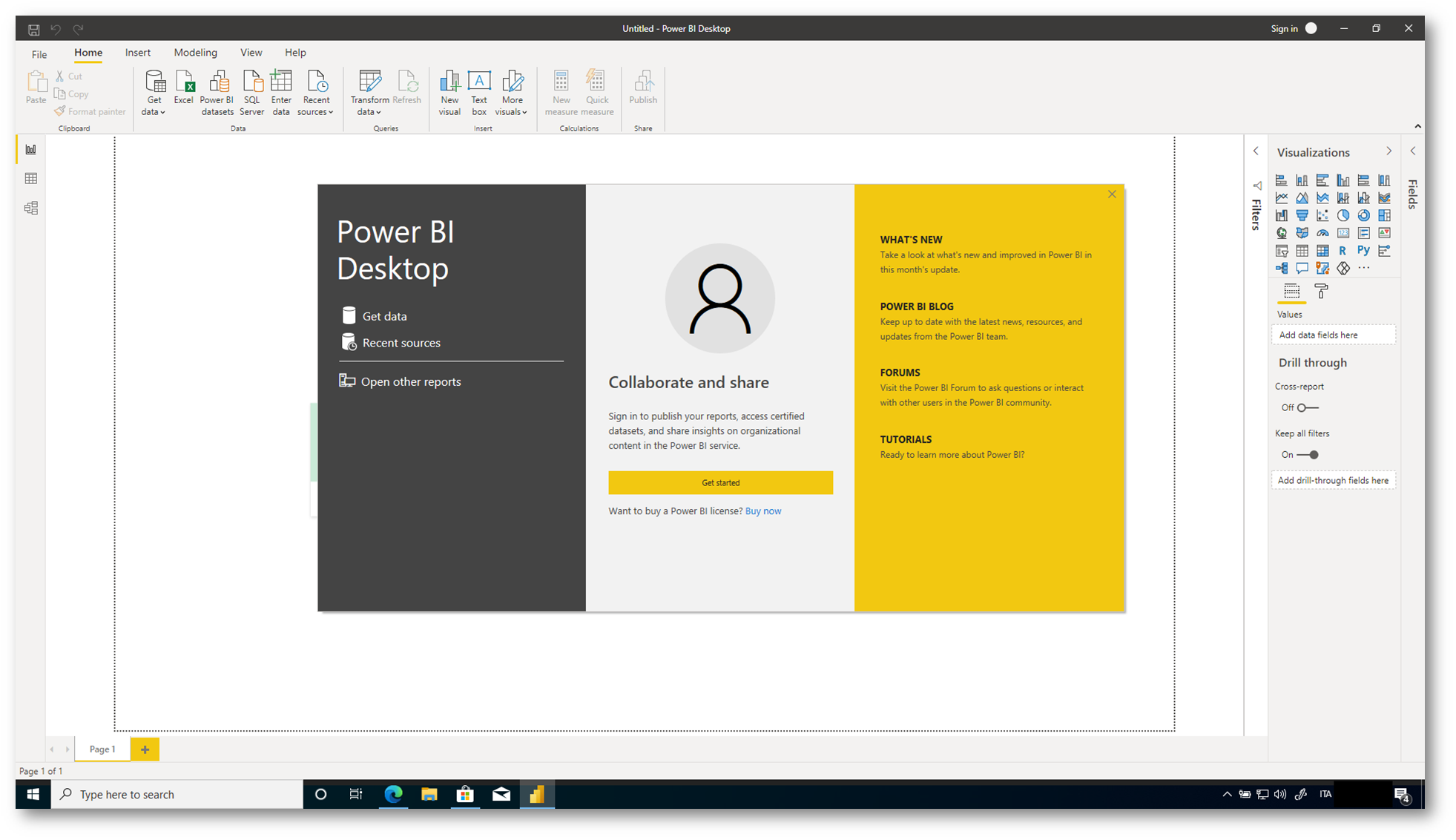Select the Page 1 tab

pyautogui.click(x=102, y=749)
